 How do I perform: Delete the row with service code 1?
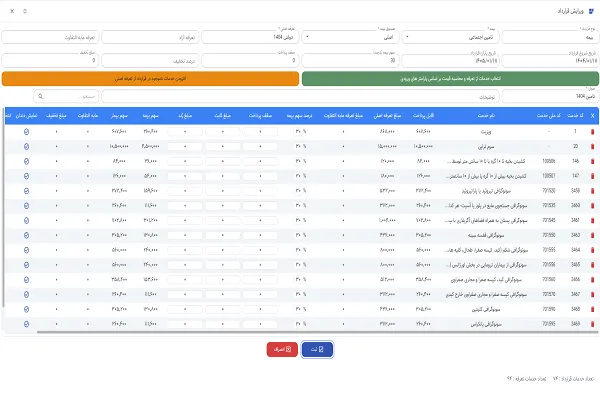[592, 132]
